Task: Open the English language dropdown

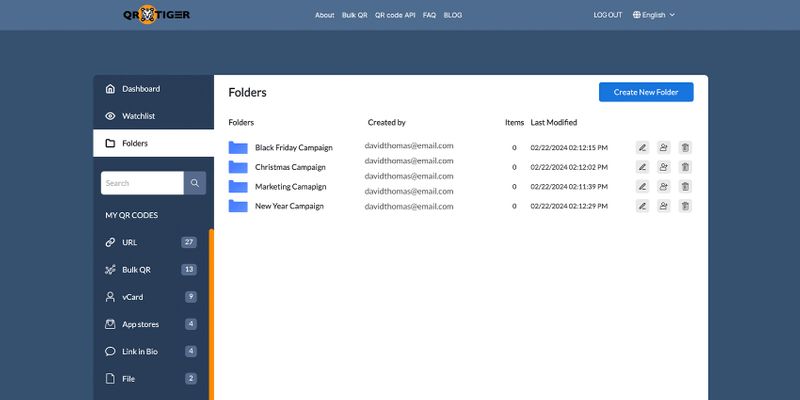Action: click(x=654, y=15)
